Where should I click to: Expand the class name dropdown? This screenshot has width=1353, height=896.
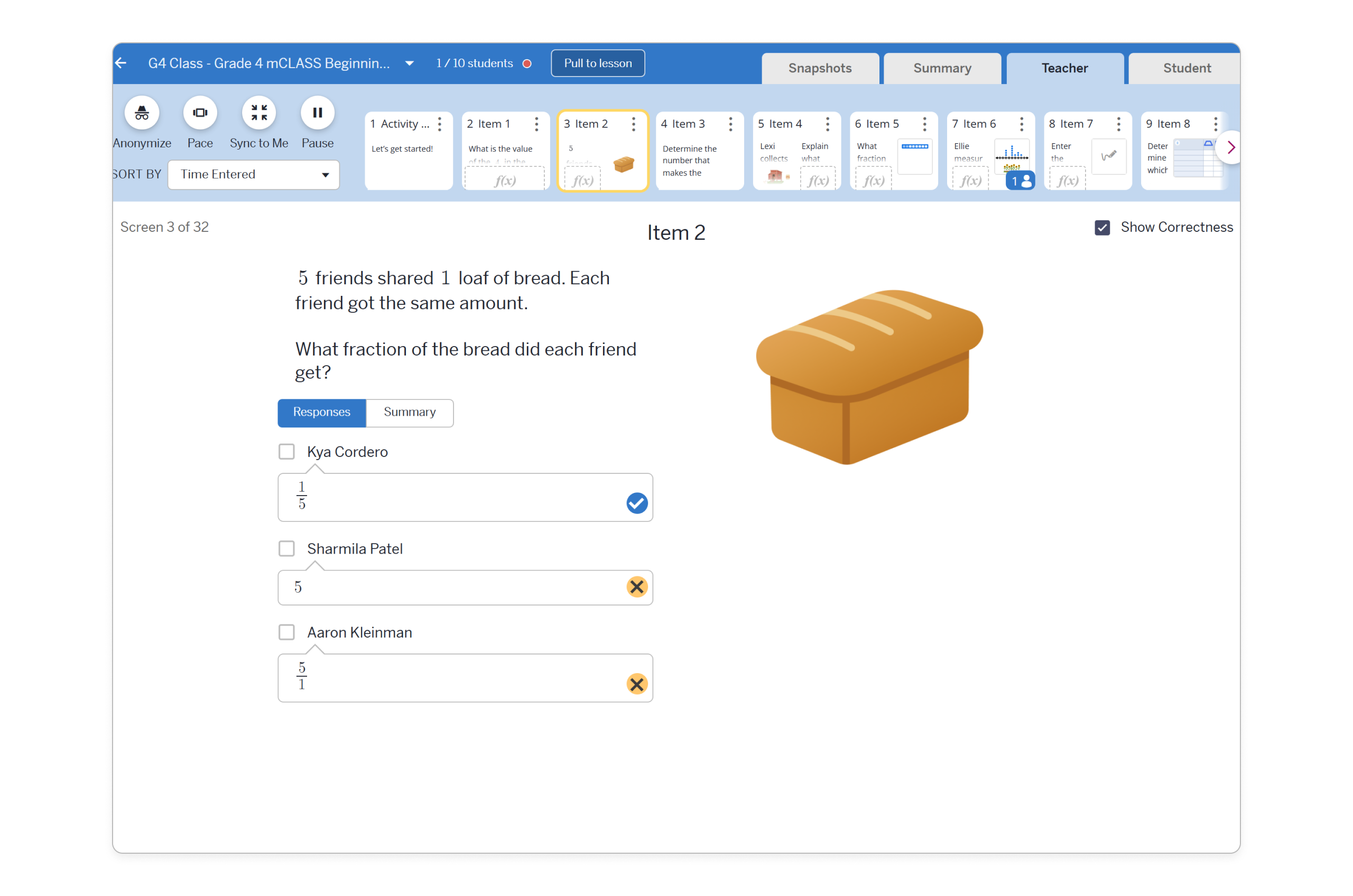pyautogui.click(x=409, y=63)
